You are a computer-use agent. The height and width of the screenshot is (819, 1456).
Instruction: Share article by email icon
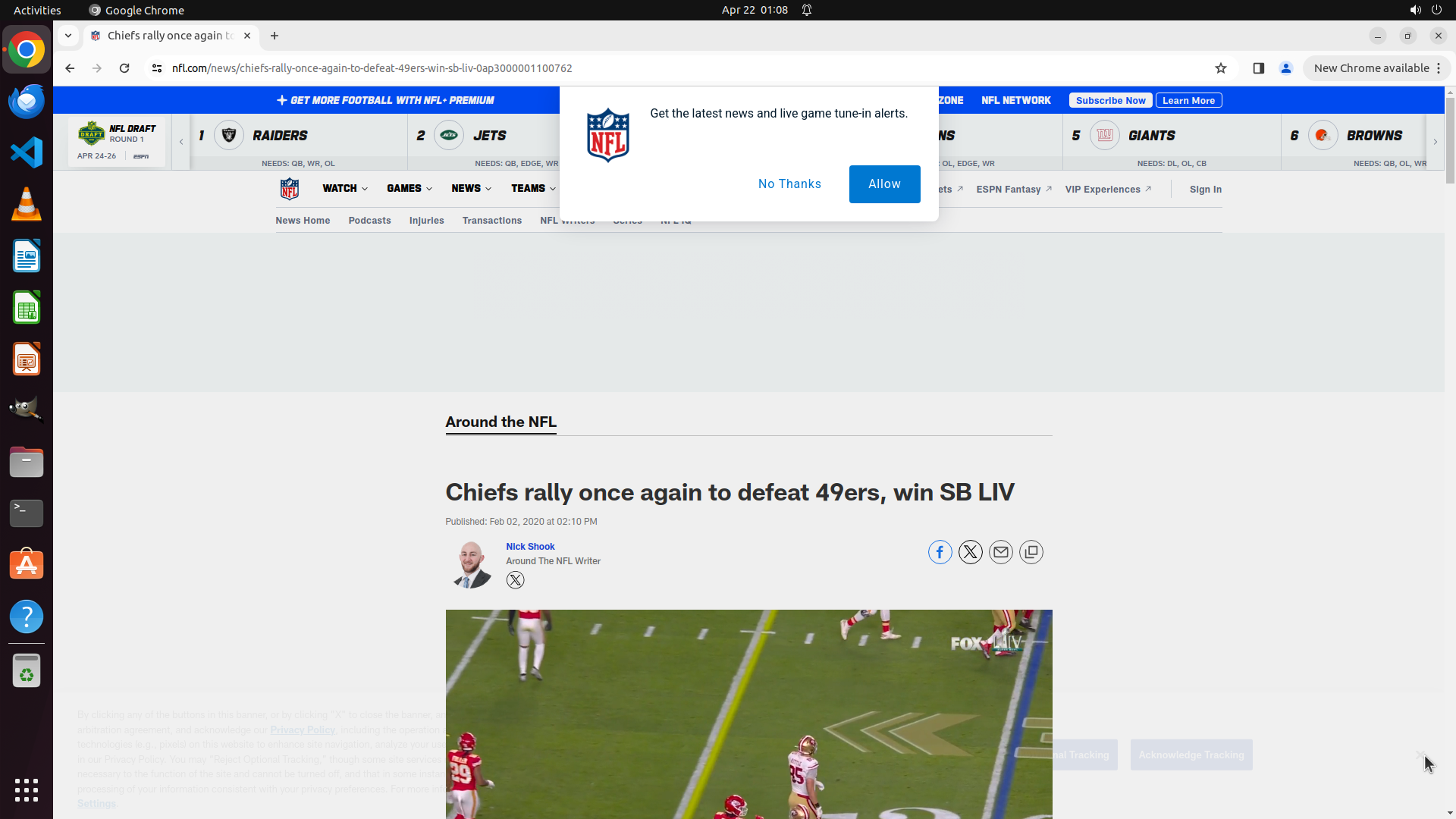click(1000, 552)
